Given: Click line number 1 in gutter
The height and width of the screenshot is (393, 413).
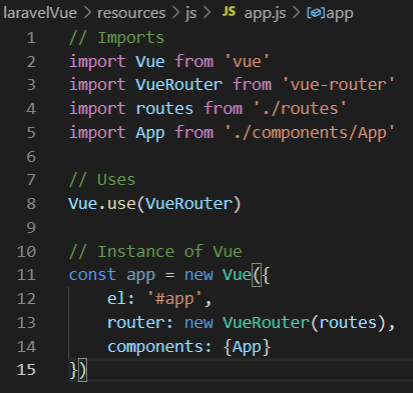Looking at the screenshot, I should tap(31, 38).
